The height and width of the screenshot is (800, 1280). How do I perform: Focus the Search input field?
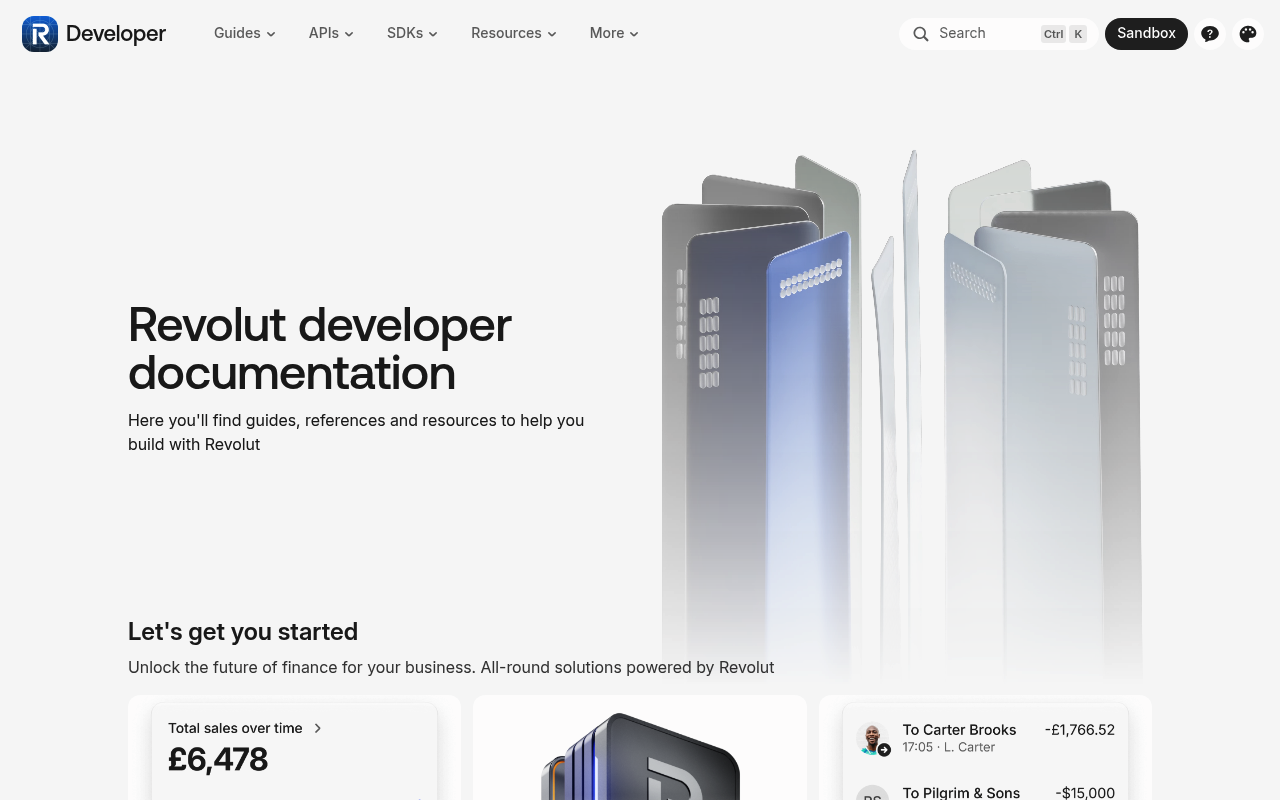[998, 34]
